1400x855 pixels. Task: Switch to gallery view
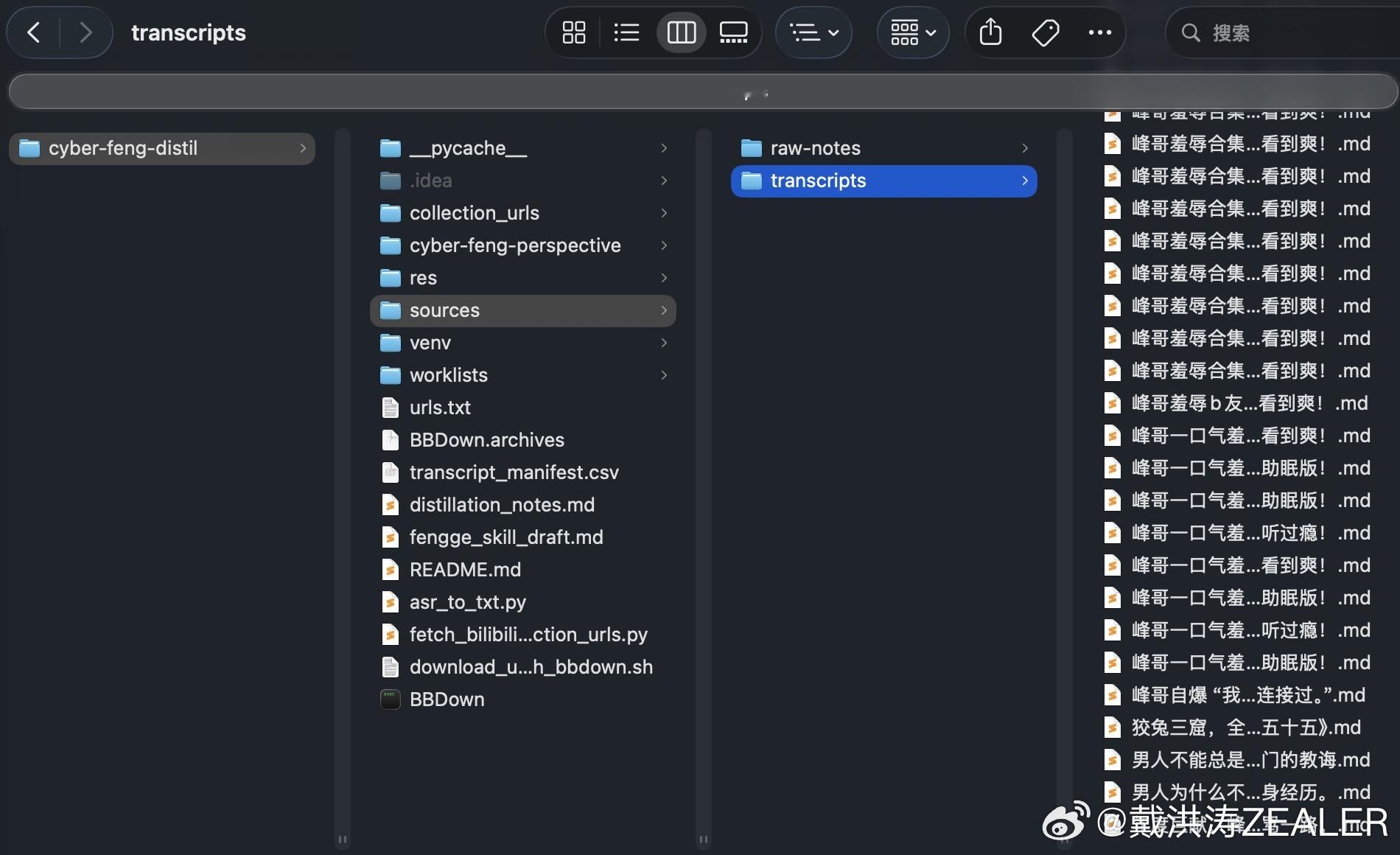(x=734, y=32)
